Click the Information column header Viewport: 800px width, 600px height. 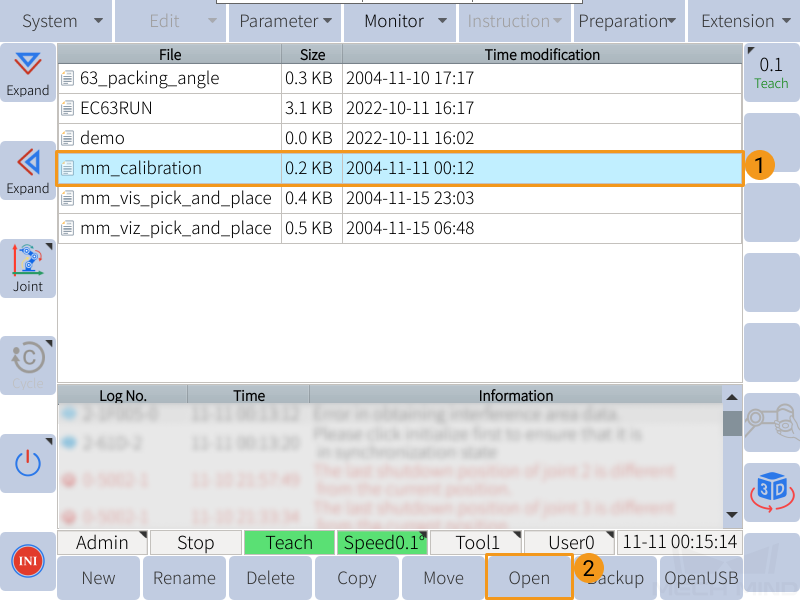[x=516, y=395]
